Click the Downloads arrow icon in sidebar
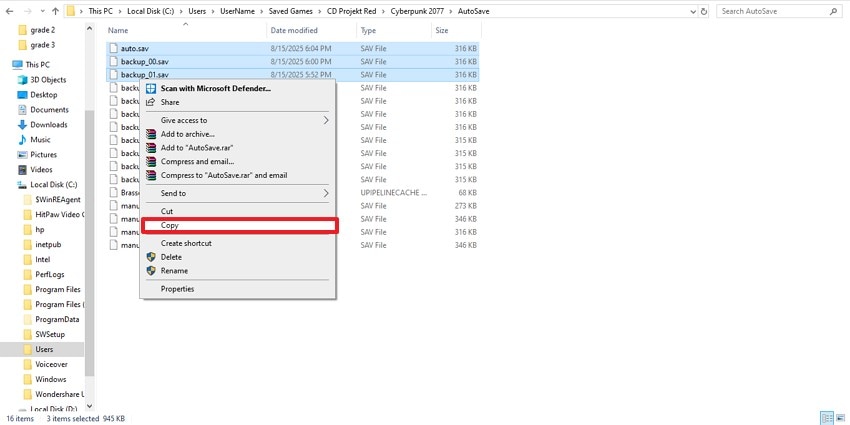 tap(22, 125)
